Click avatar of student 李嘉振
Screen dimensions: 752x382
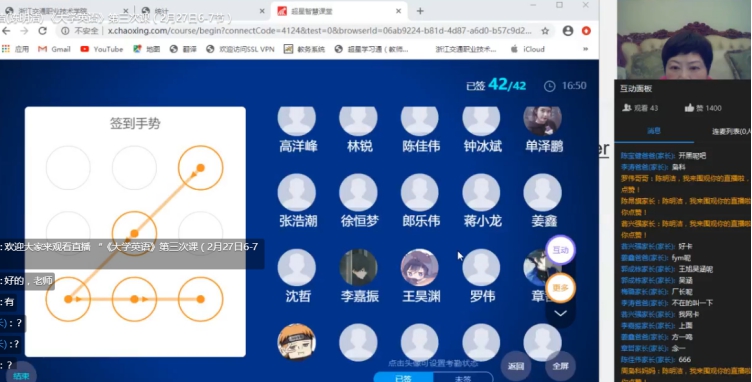click(x=358, y=267)
